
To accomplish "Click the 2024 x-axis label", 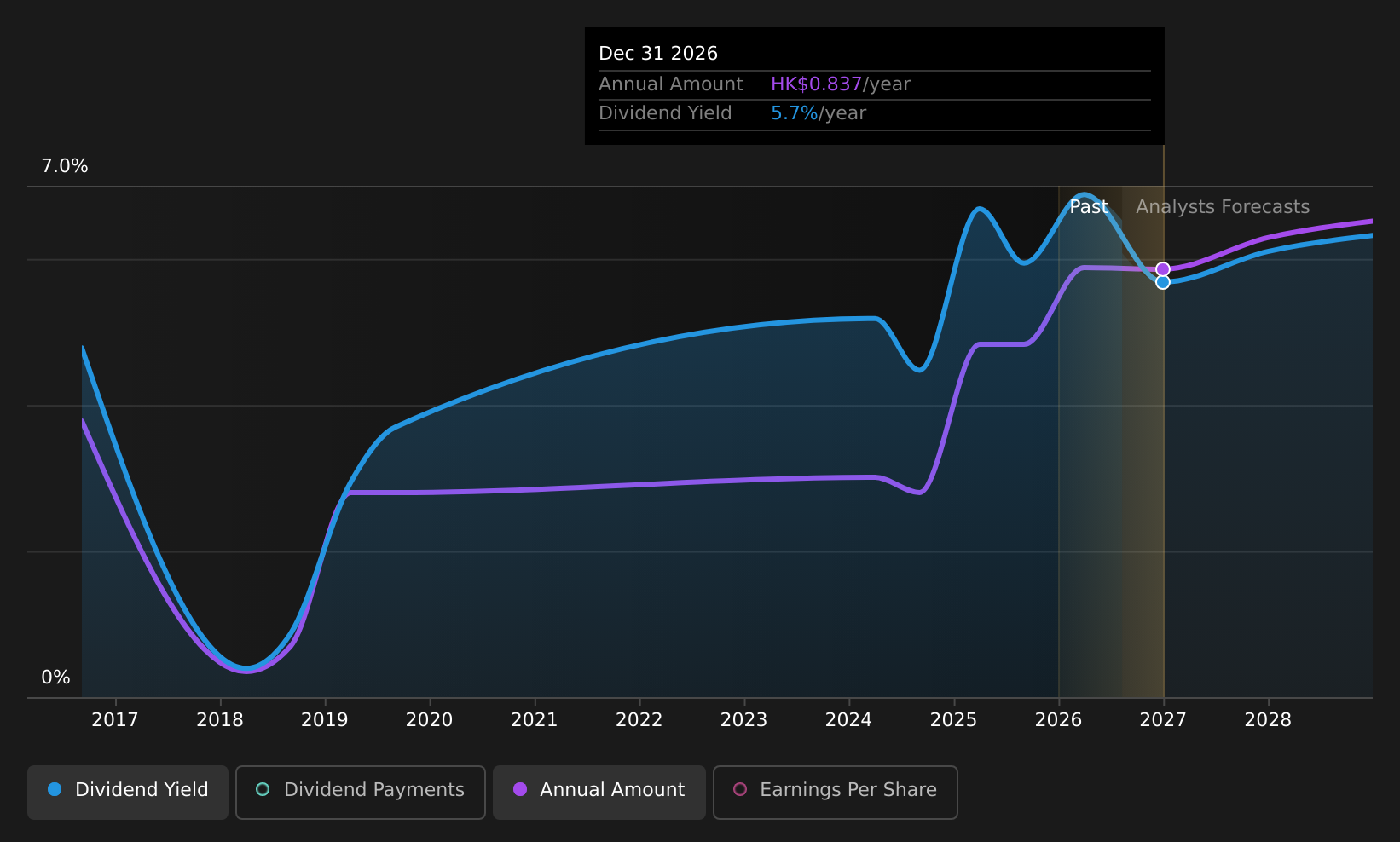I will tap(849, 720).
